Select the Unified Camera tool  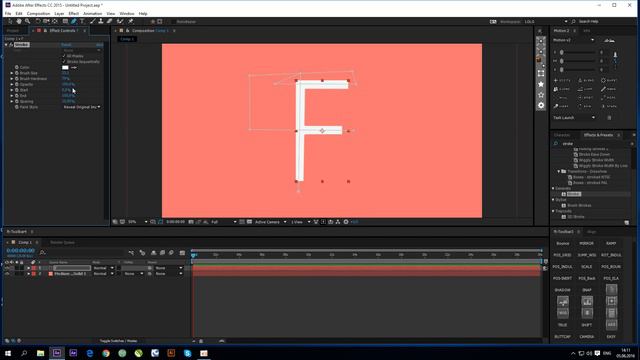(46, 21)
